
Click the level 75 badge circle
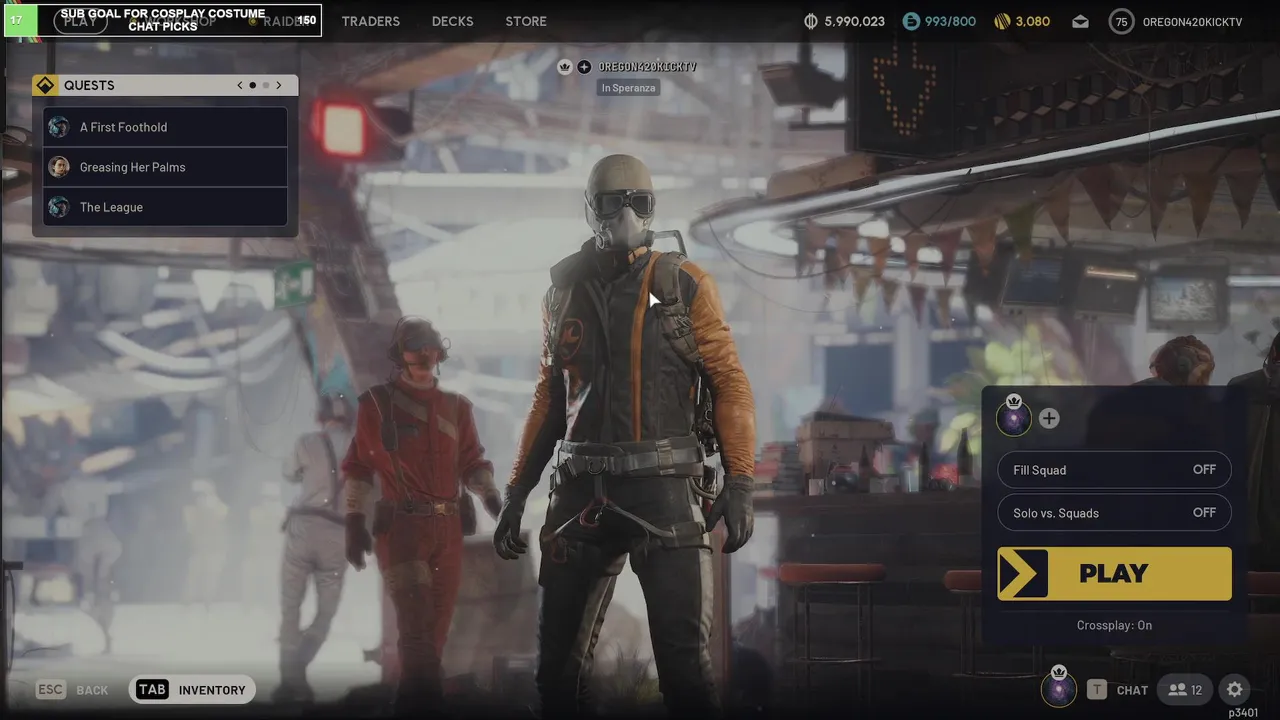pos(1121,21)
